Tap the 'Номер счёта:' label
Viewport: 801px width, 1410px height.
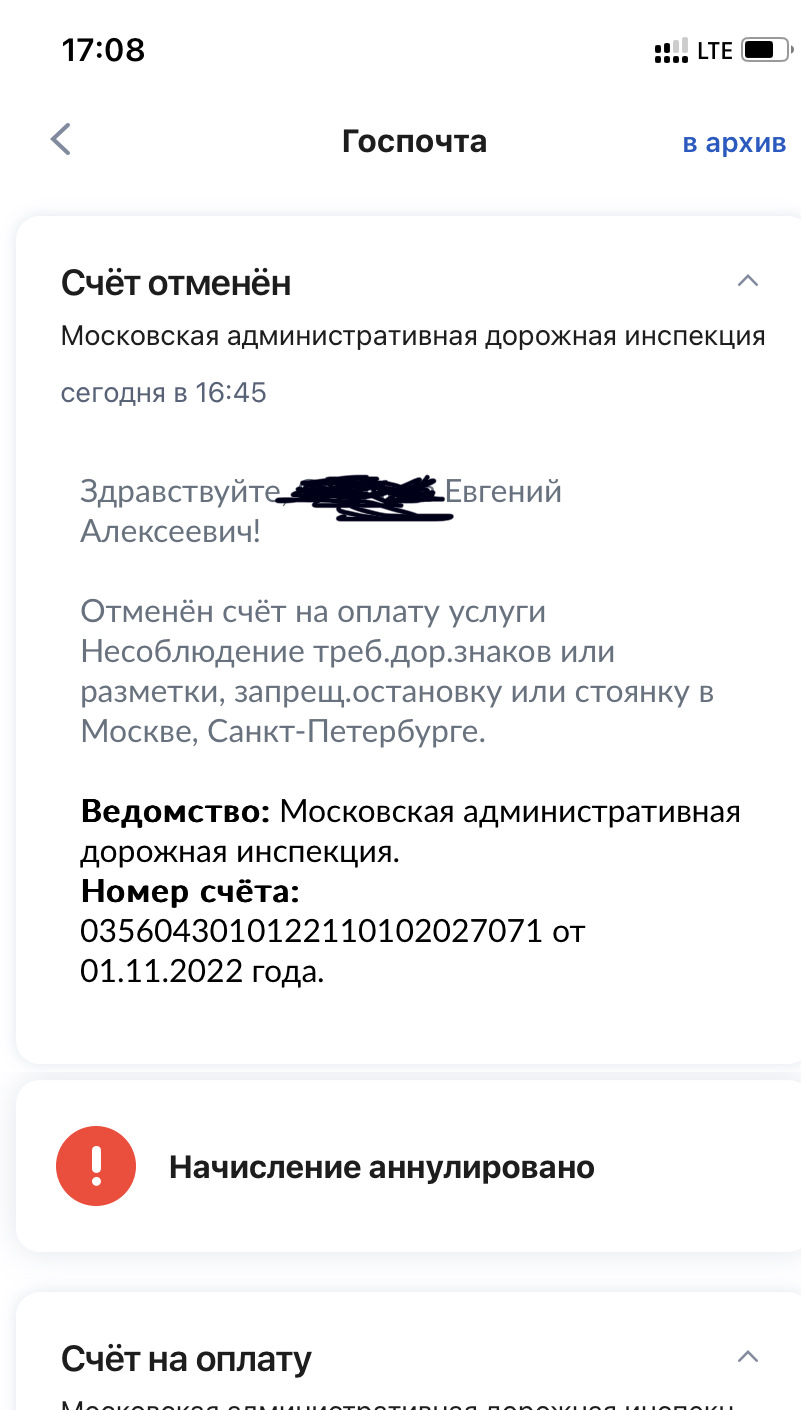(x=190, y=890)
